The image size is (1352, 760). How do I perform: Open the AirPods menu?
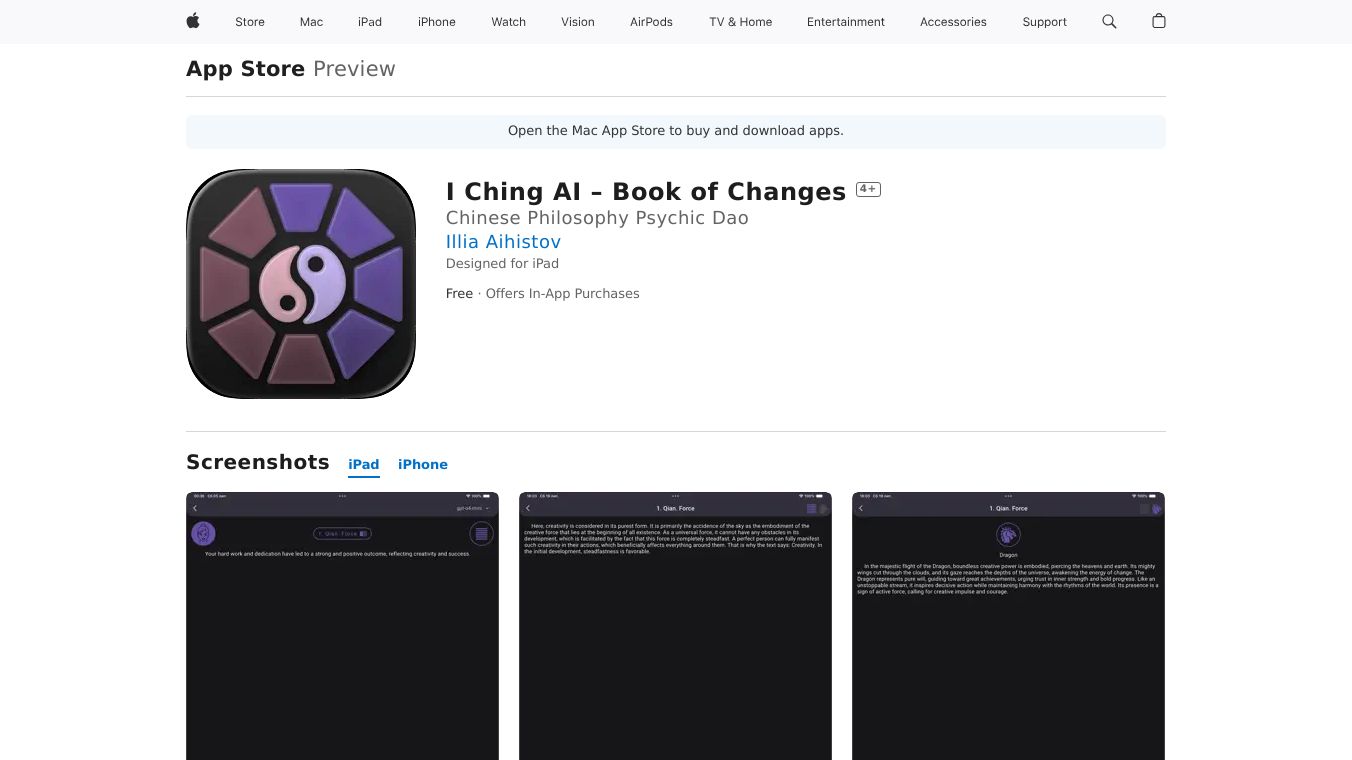coord(652,22)
